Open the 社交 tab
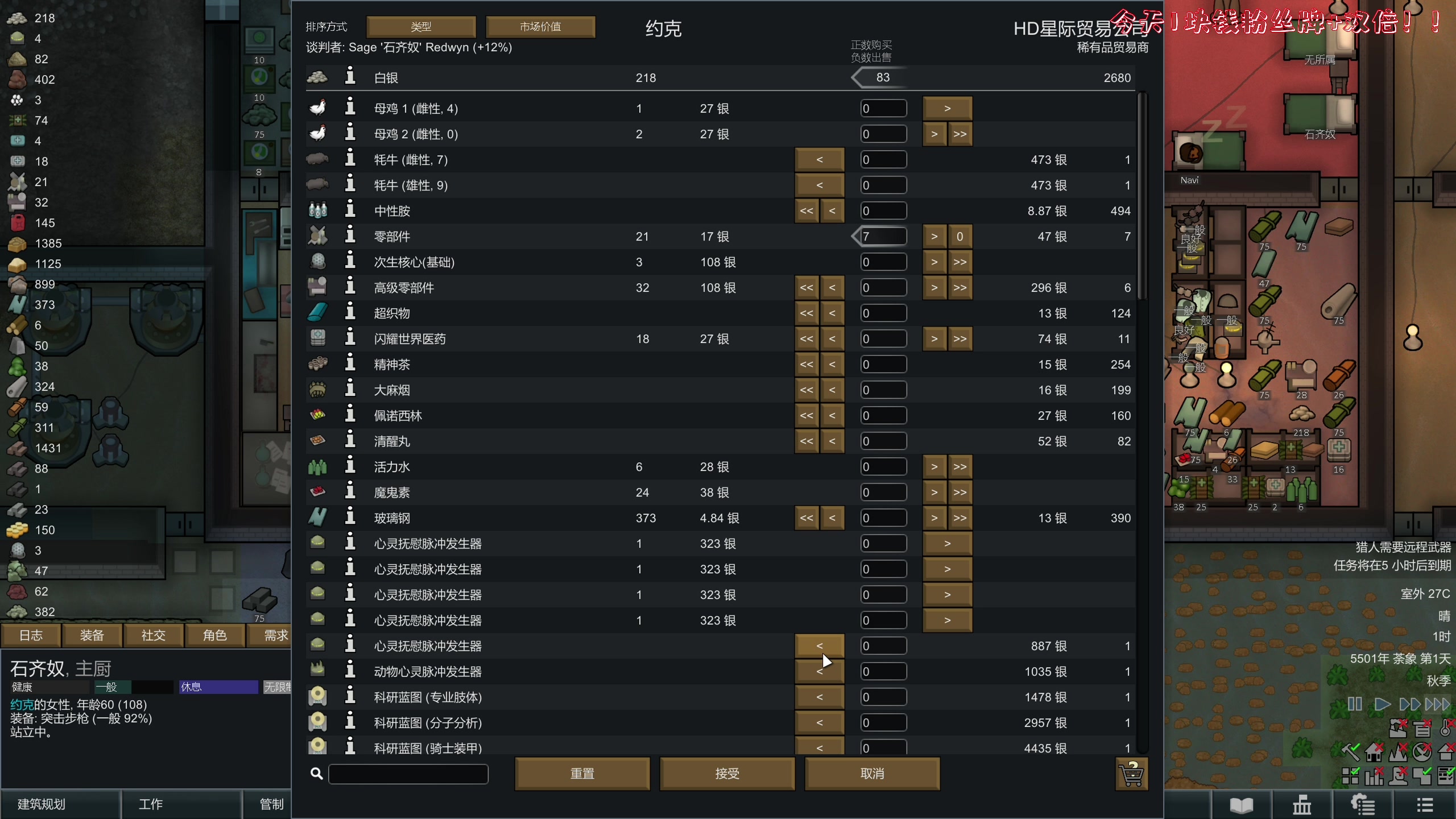 pos(153,635)
